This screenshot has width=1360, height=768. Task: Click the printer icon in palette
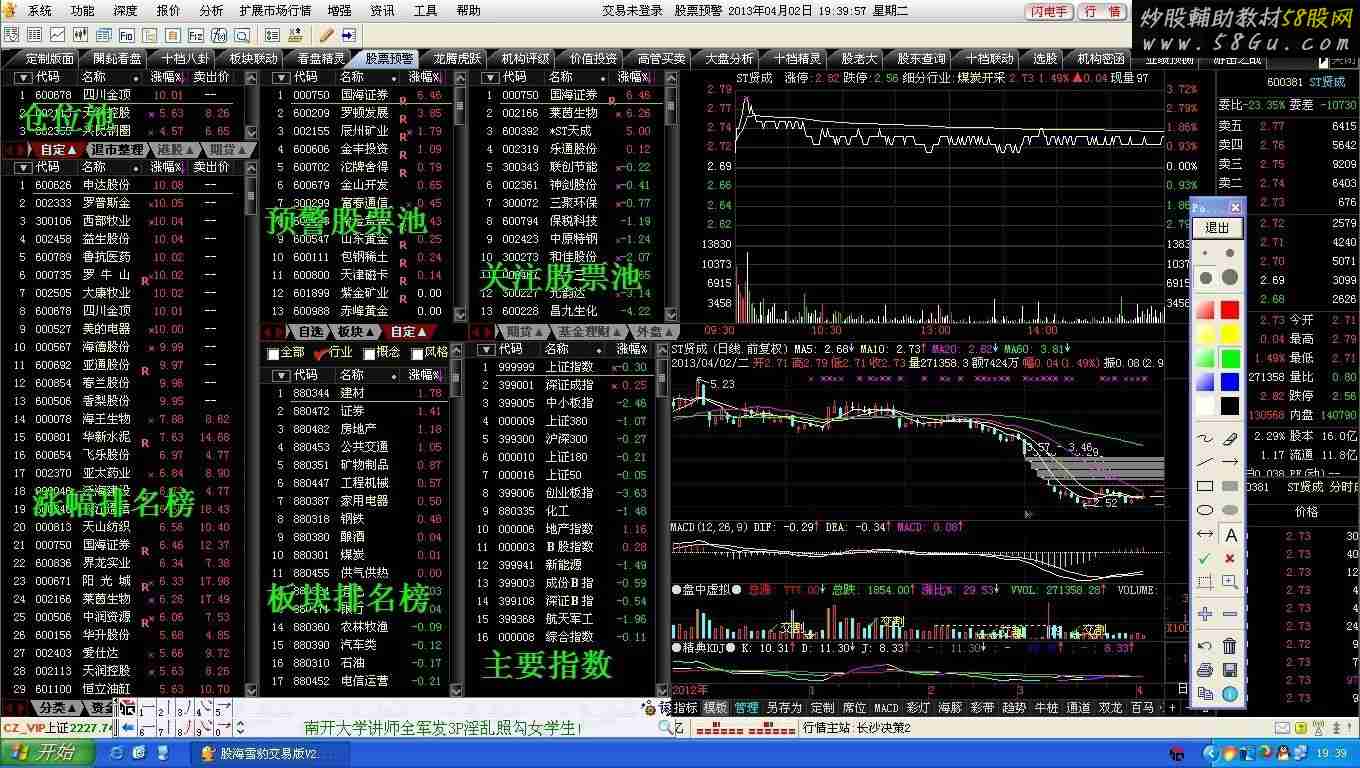tap(1205, 670)
